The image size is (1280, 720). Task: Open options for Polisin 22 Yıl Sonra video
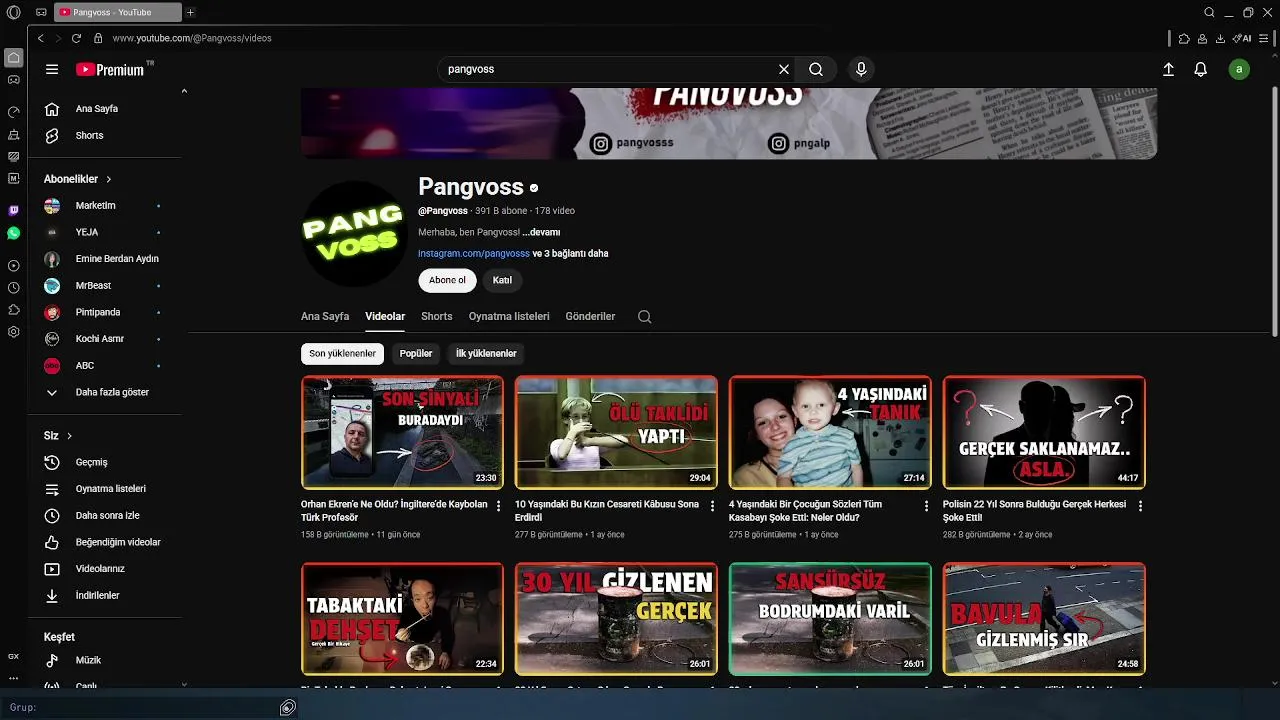[1140, 506]
